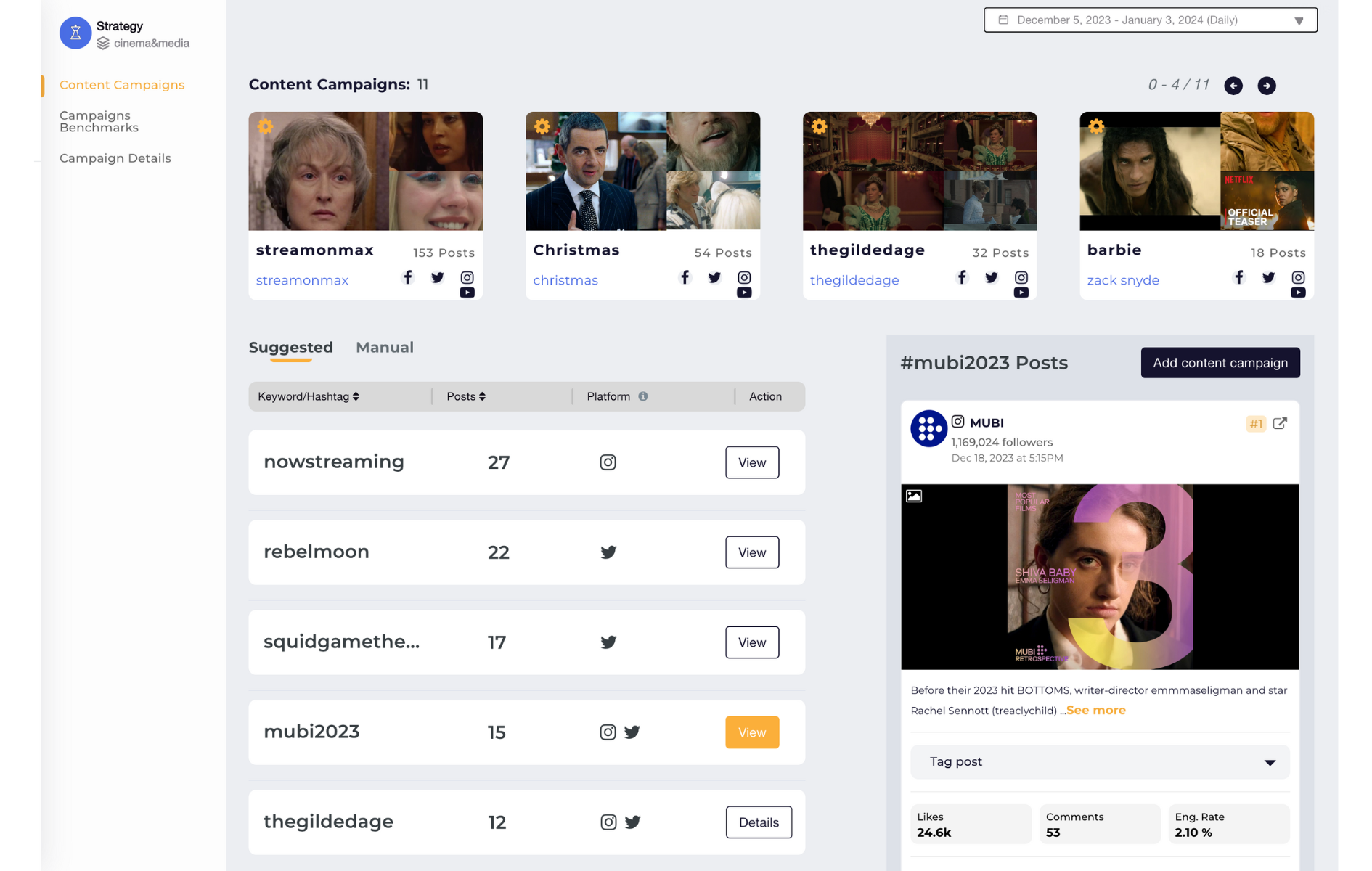Screen dimensions: 1372x871
Task: Click Add content campaign button
Action: [x=1220, y=363]
